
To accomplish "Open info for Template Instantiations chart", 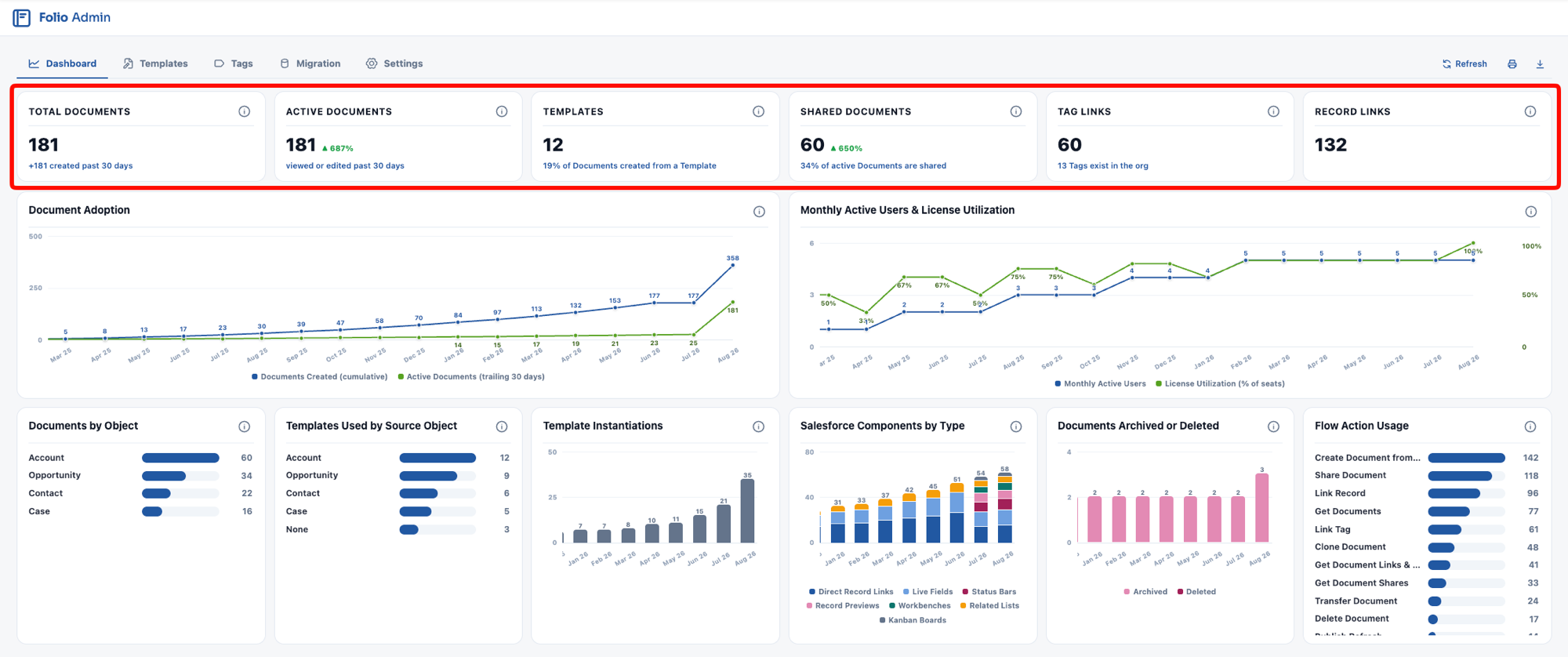I will (759, 427).
